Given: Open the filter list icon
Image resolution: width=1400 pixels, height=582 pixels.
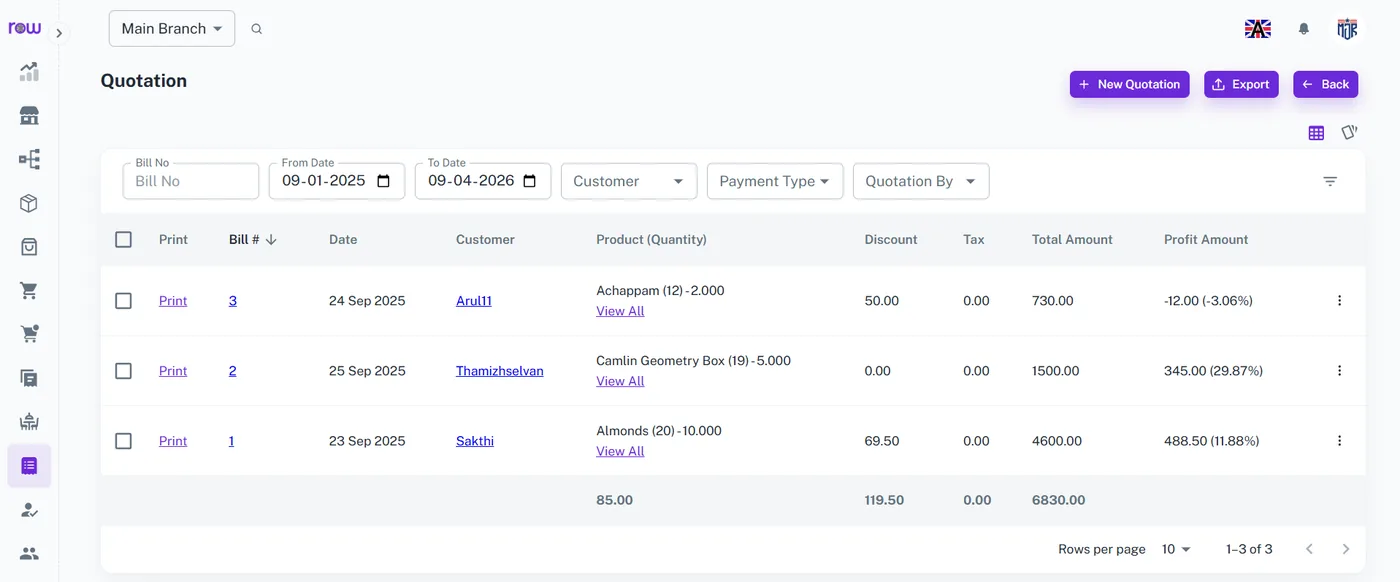Looking at the screenshot, I should coord(1330,181).
